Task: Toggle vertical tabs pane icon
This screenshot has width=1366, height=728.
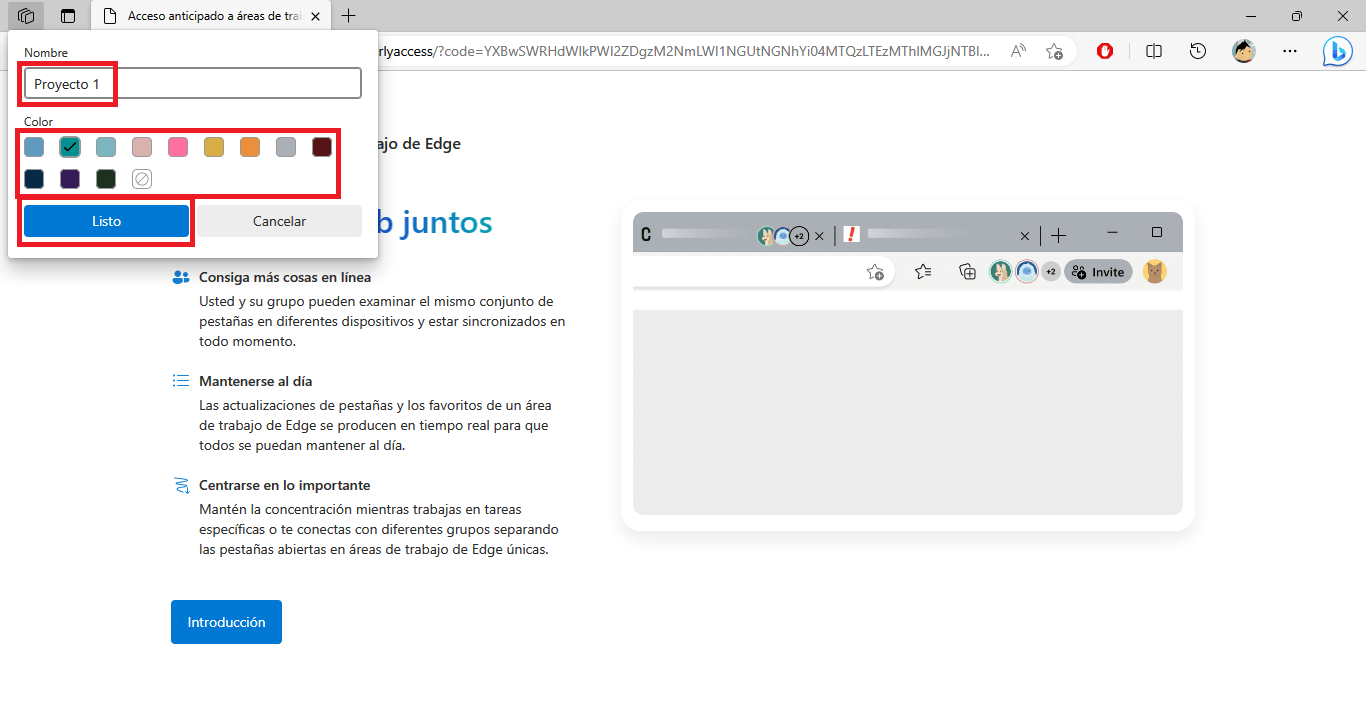Action: pyautogui.click(x=68, y=16)
